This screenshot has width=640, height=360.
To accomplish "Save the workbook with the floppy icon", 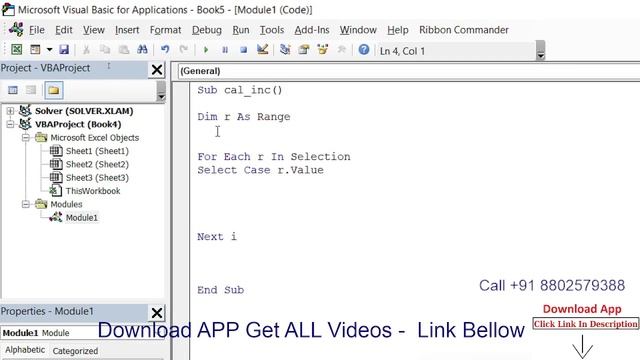I will (64, 50).
